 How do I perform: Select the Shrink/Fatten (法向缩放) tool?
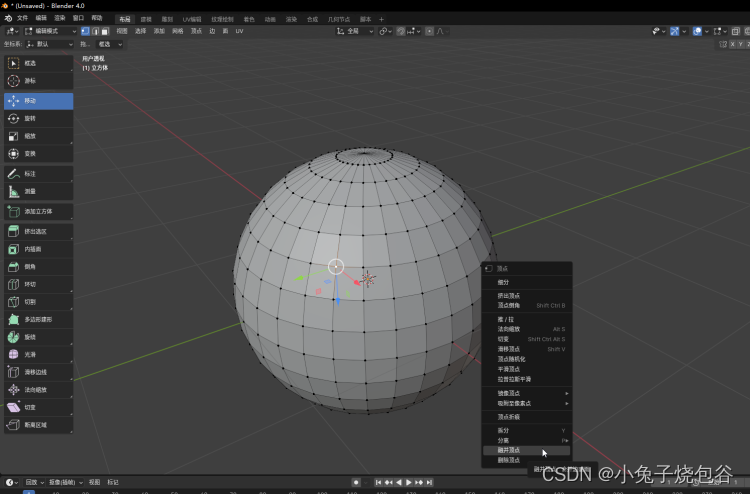pyautogui.click(x=38, y=390)
